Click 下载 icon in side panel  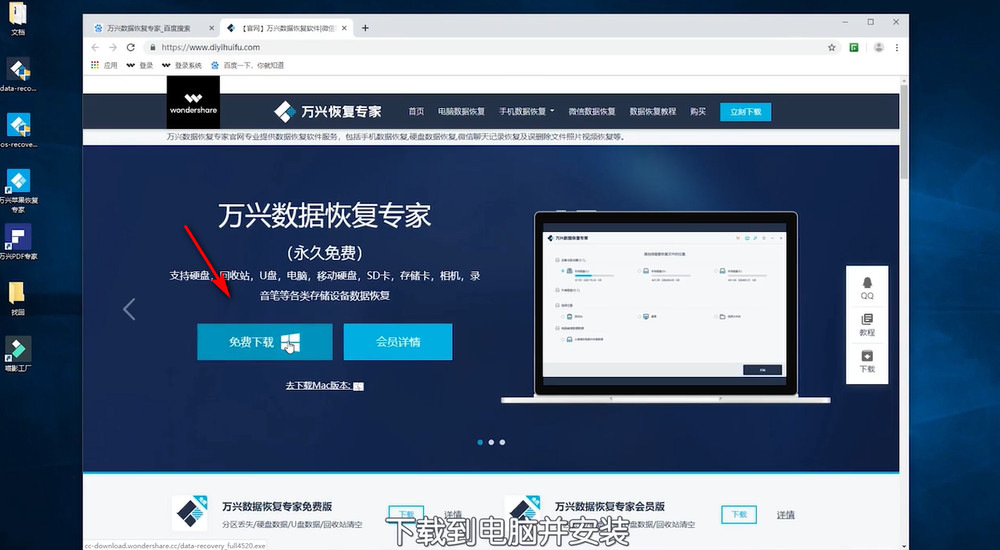point(867,361)
